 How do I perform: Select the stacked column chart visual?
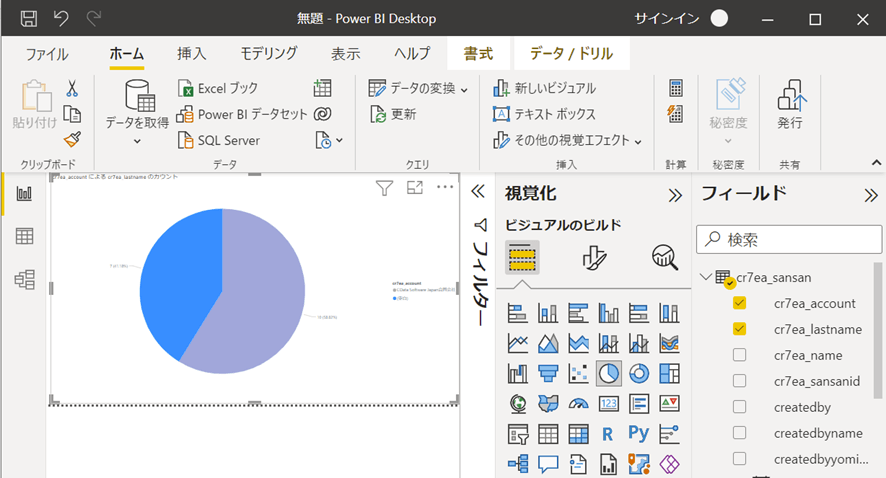548,313
